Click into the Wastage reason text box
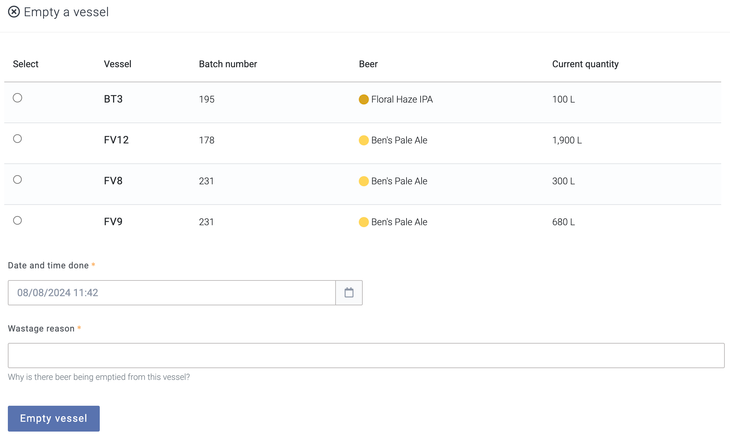 click(366, 355)
